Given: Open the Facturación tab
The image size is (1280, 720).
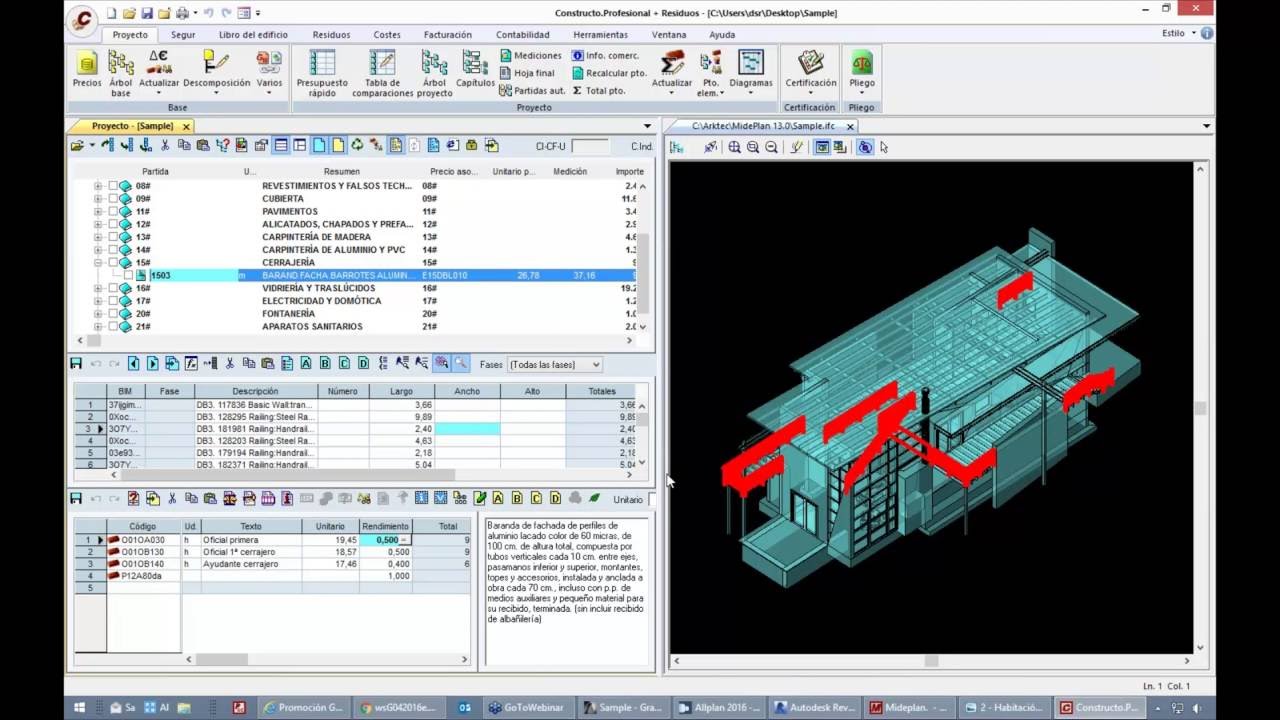Looking at the screenshot, I should coord(447,34).
